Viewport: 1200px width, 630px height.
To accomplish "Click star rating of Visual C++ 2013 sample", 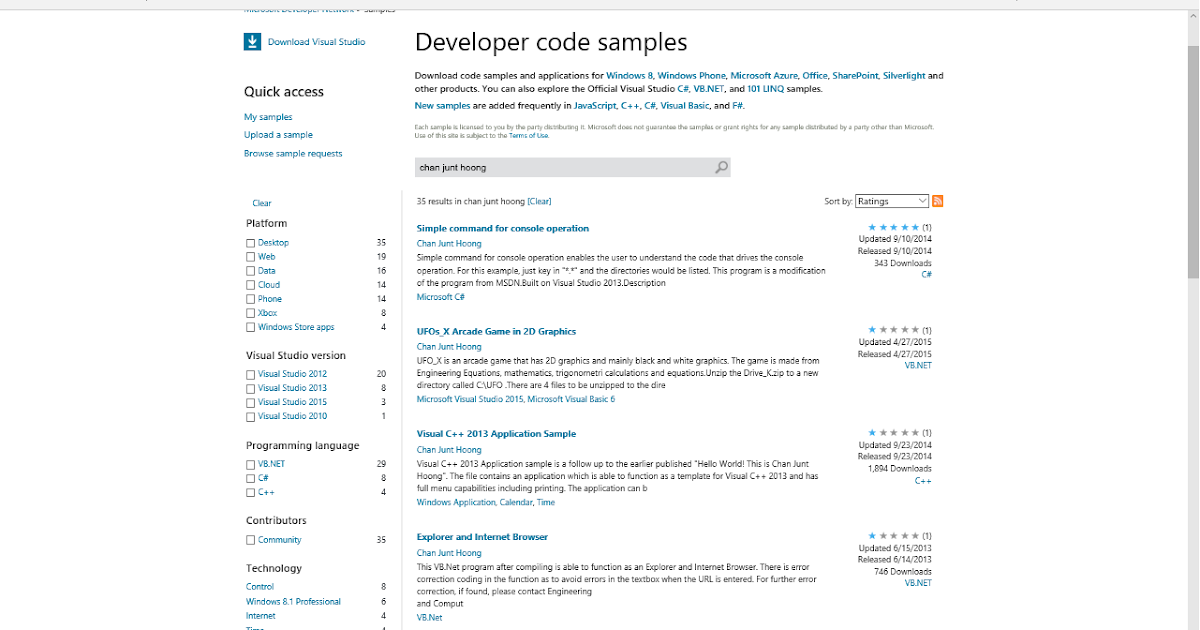I will pyautogui.click(x=893, y=433).
